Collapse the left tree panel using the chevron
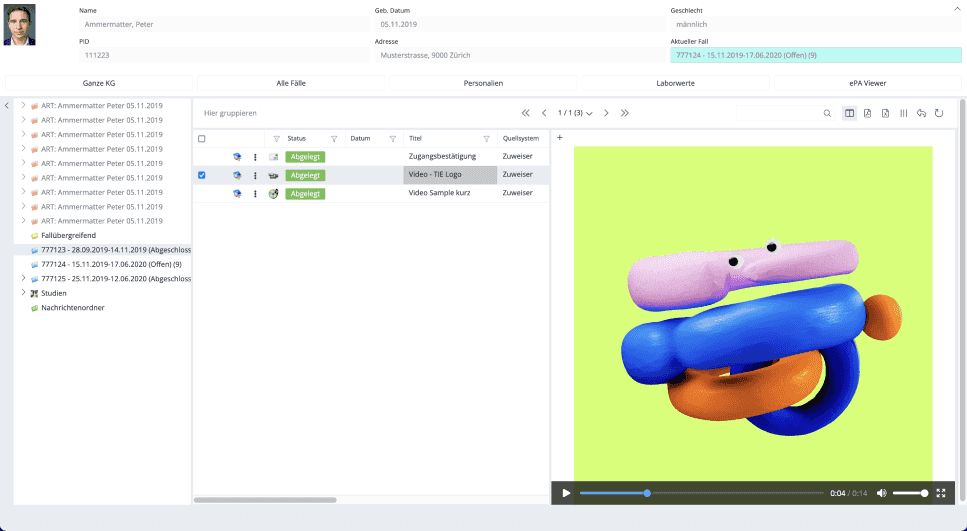Image resolution: width=967 pixels, height=531 pixels. 7,105
